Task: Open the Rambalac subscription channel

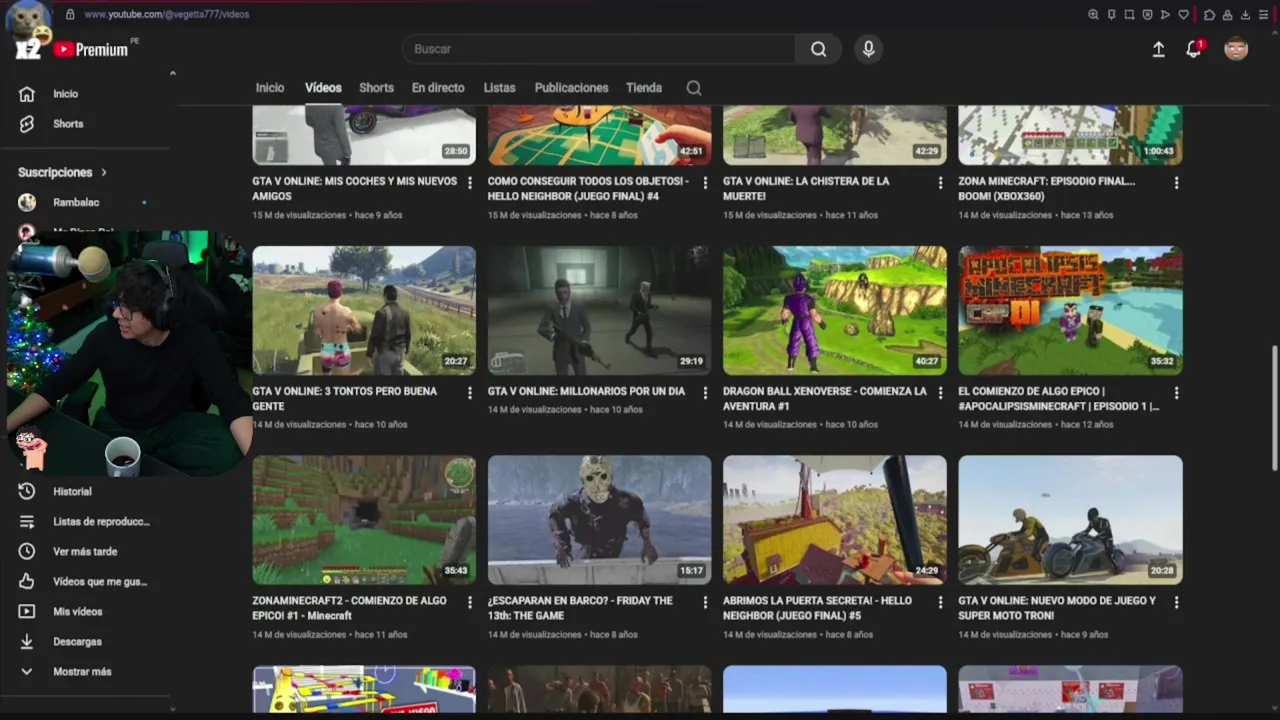Action: pyautogui.click(x=76, y=203)
